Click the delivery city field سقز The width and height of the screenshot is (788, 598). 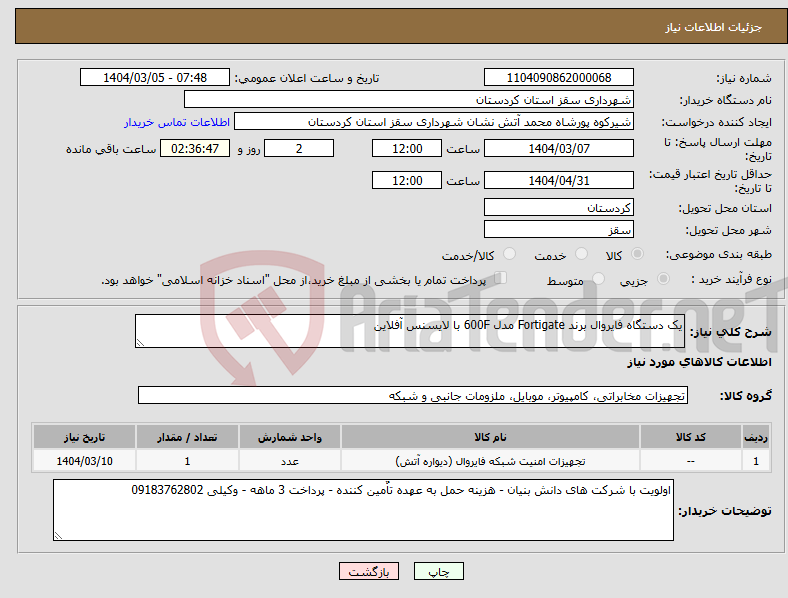coord(559,229)
